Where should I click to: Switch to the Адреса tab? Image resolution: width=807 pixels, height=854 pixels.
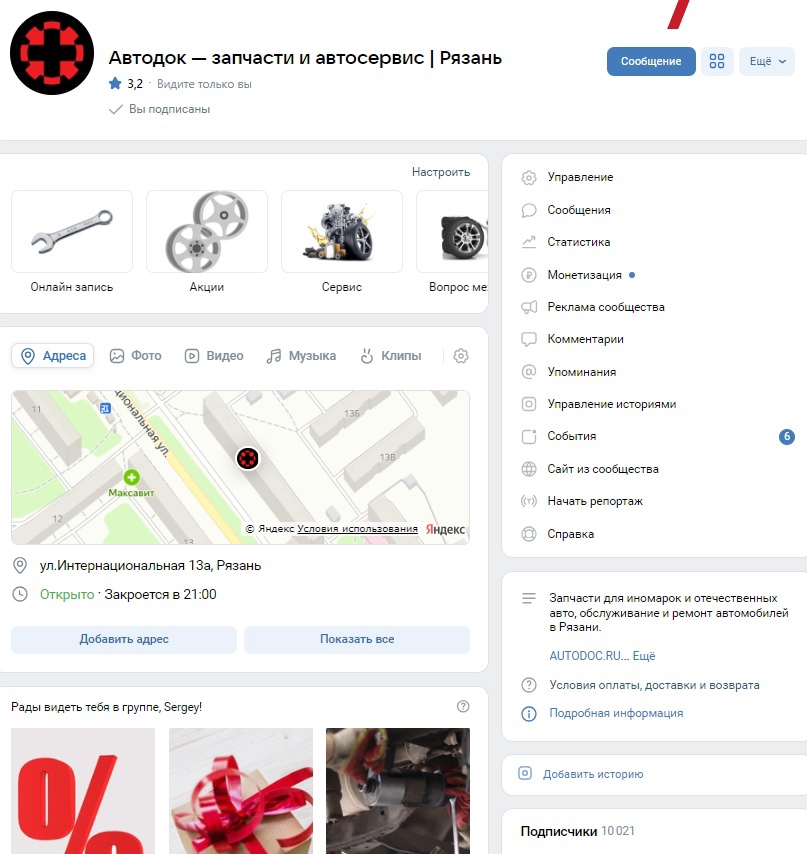[53, 356]
